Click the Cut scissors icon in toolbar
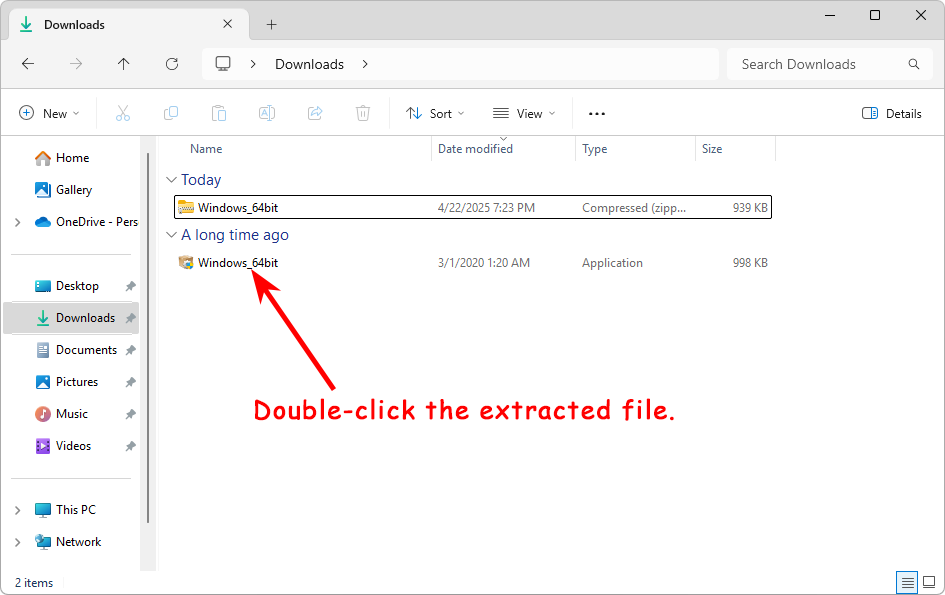 [x=123, y=114]
